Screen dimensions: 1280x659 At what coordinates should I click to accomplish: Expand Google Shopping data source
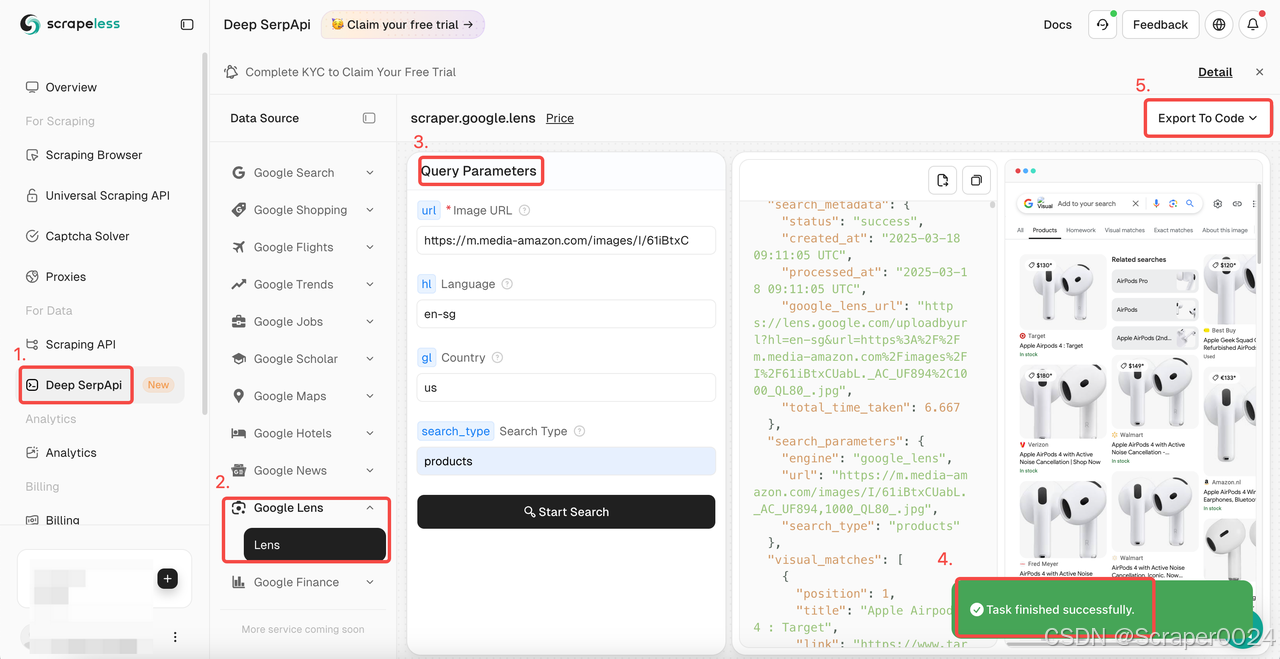(303, 210)
